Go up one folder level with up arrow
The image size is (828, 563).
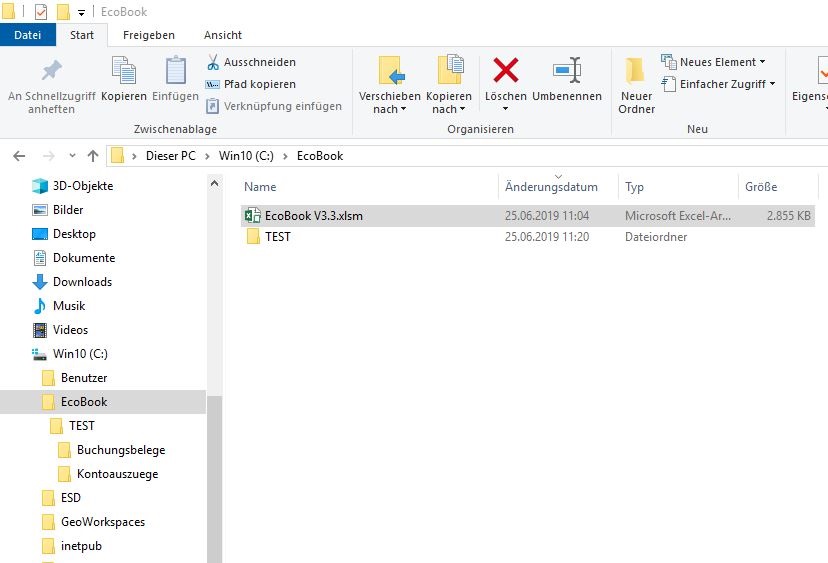[93, 156]
